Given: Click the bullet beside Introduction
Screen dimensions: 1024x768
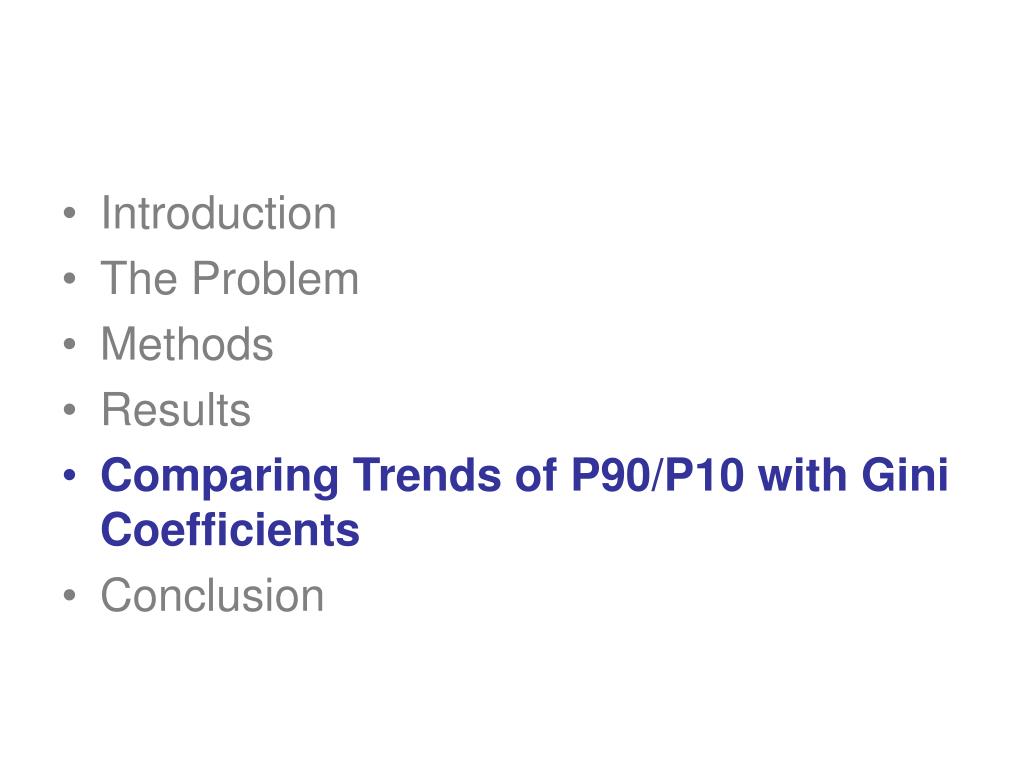Looking at the screenshot, I should 70,214.
